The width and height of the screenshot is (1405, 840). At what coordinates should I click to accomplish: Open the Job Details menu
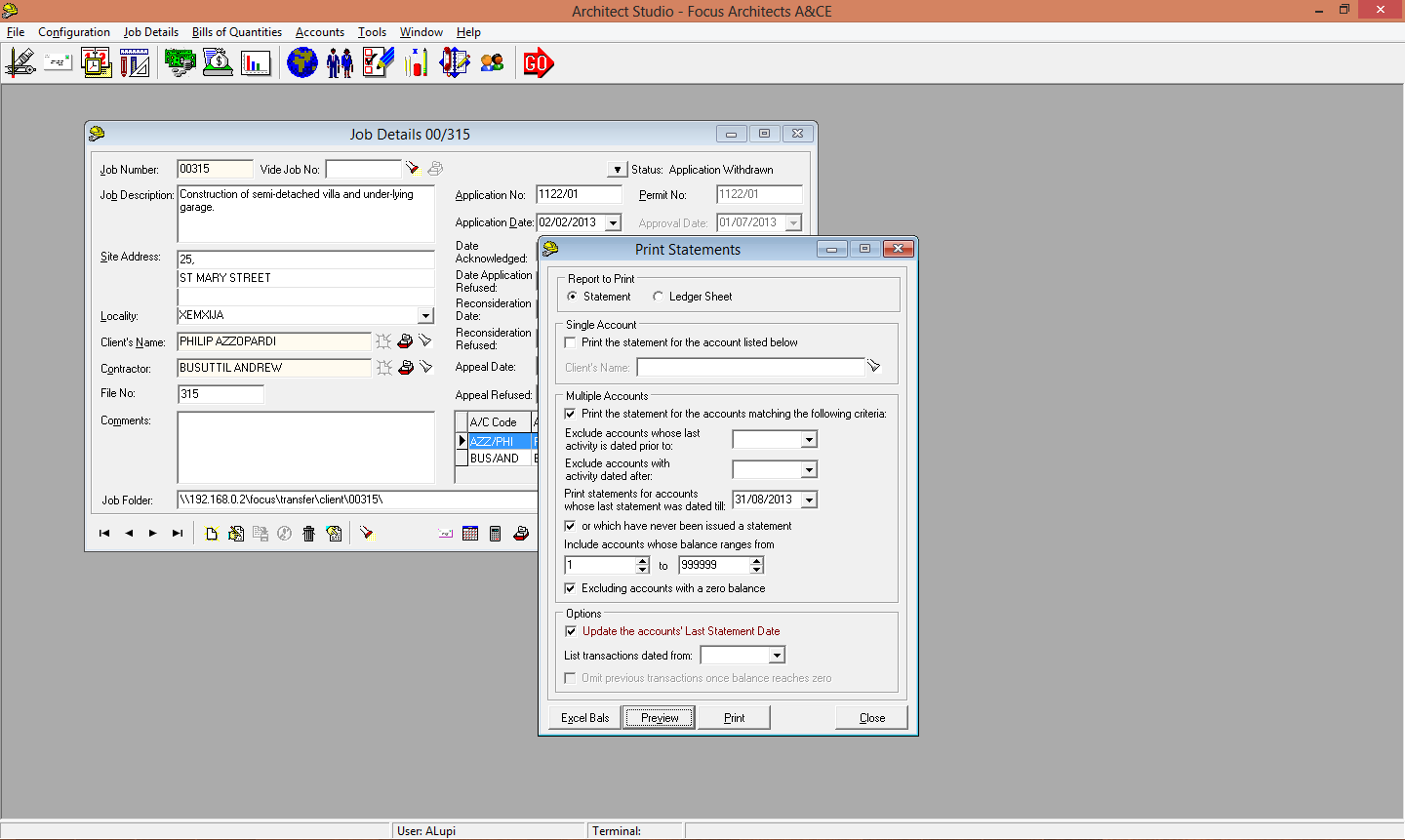(151, 32)
